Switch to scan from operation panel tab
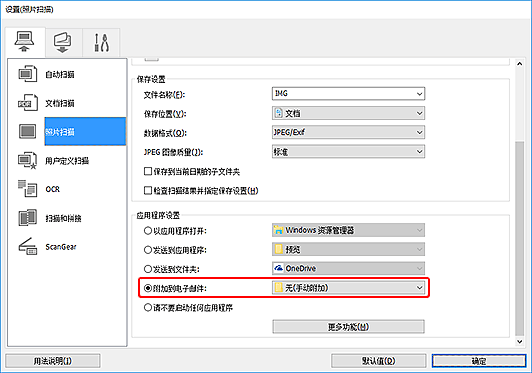Viewport: 532px width, 373px height. 63,42
